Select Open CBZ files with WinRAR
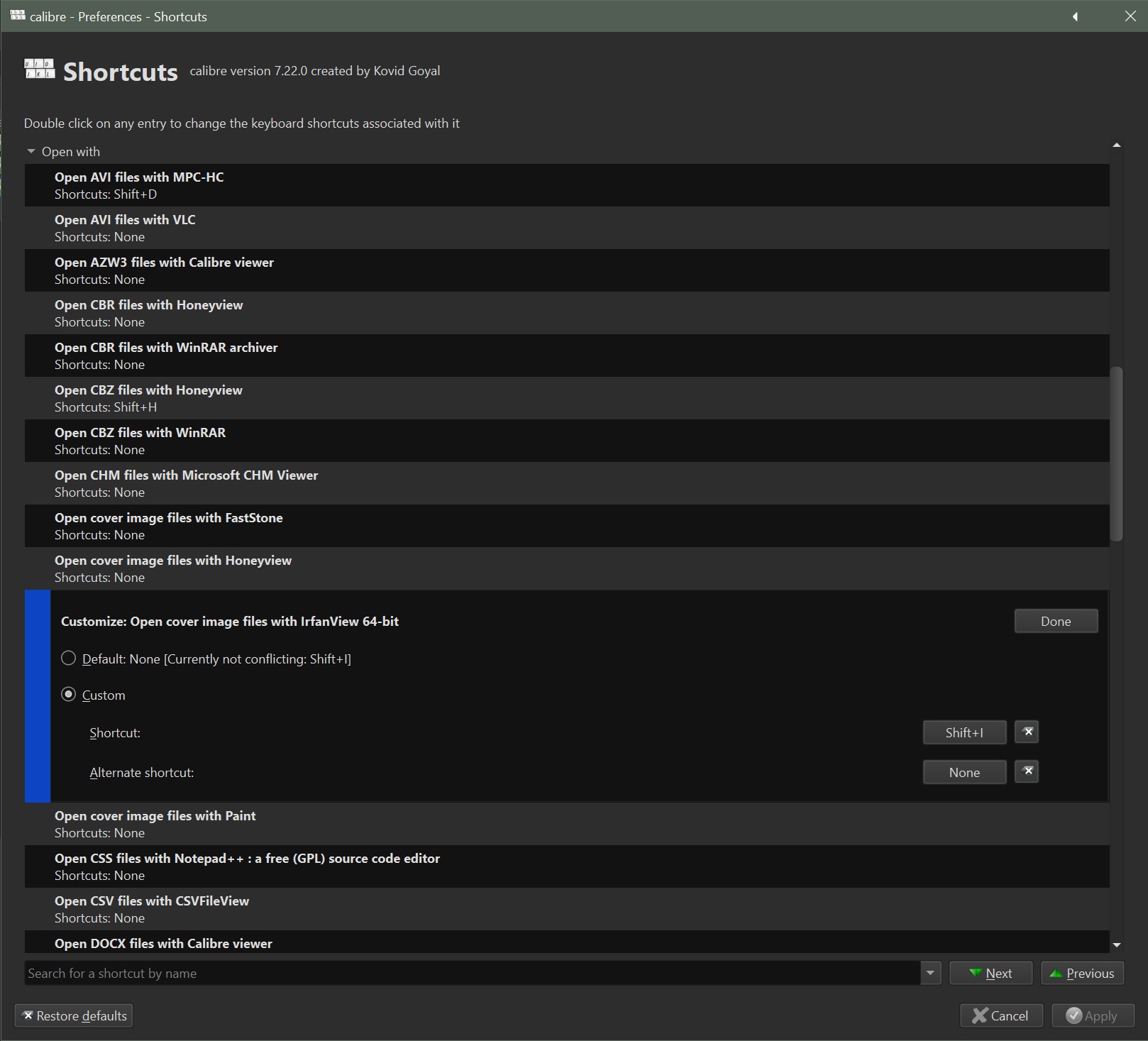This screenshot has height=1041, width=1148. point(567,441)
